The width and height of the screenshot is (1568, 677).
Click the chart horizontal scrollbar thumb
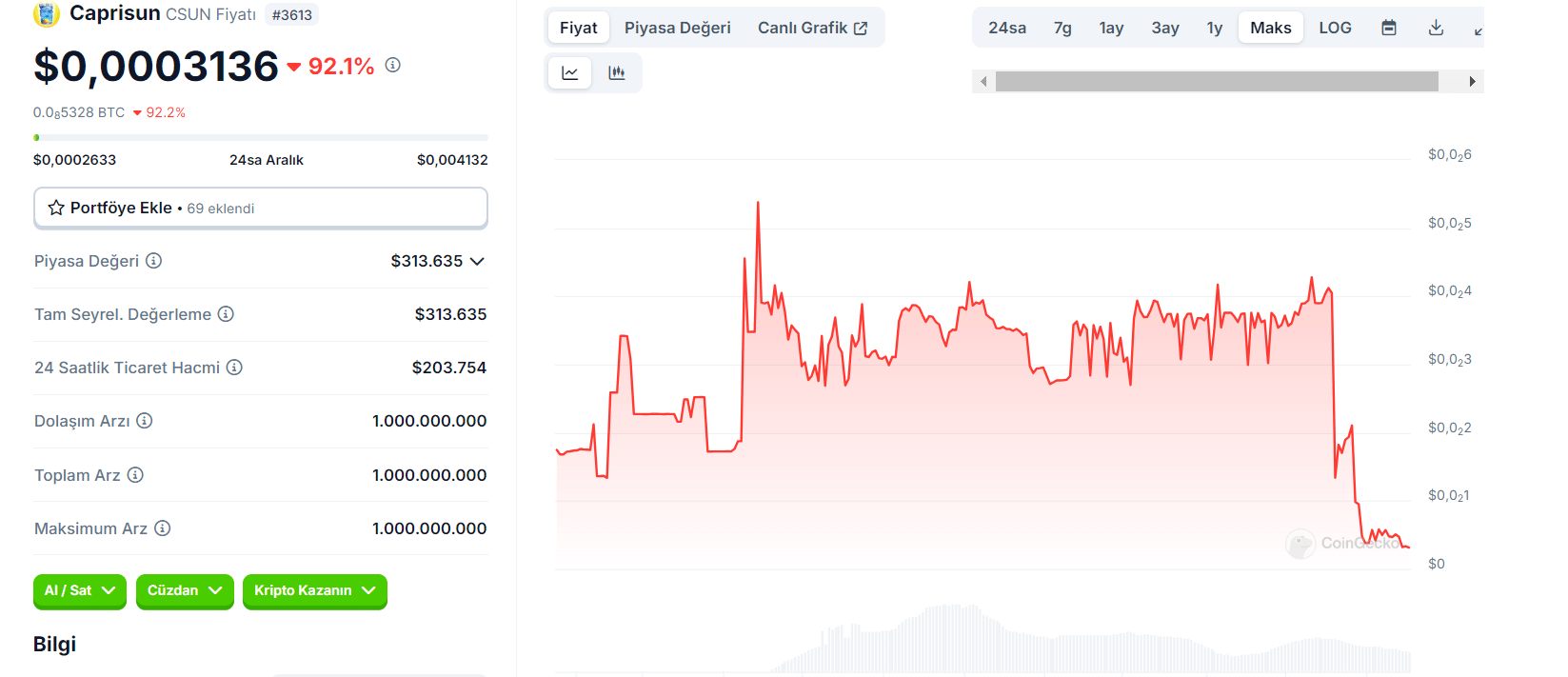(1216, 82)
